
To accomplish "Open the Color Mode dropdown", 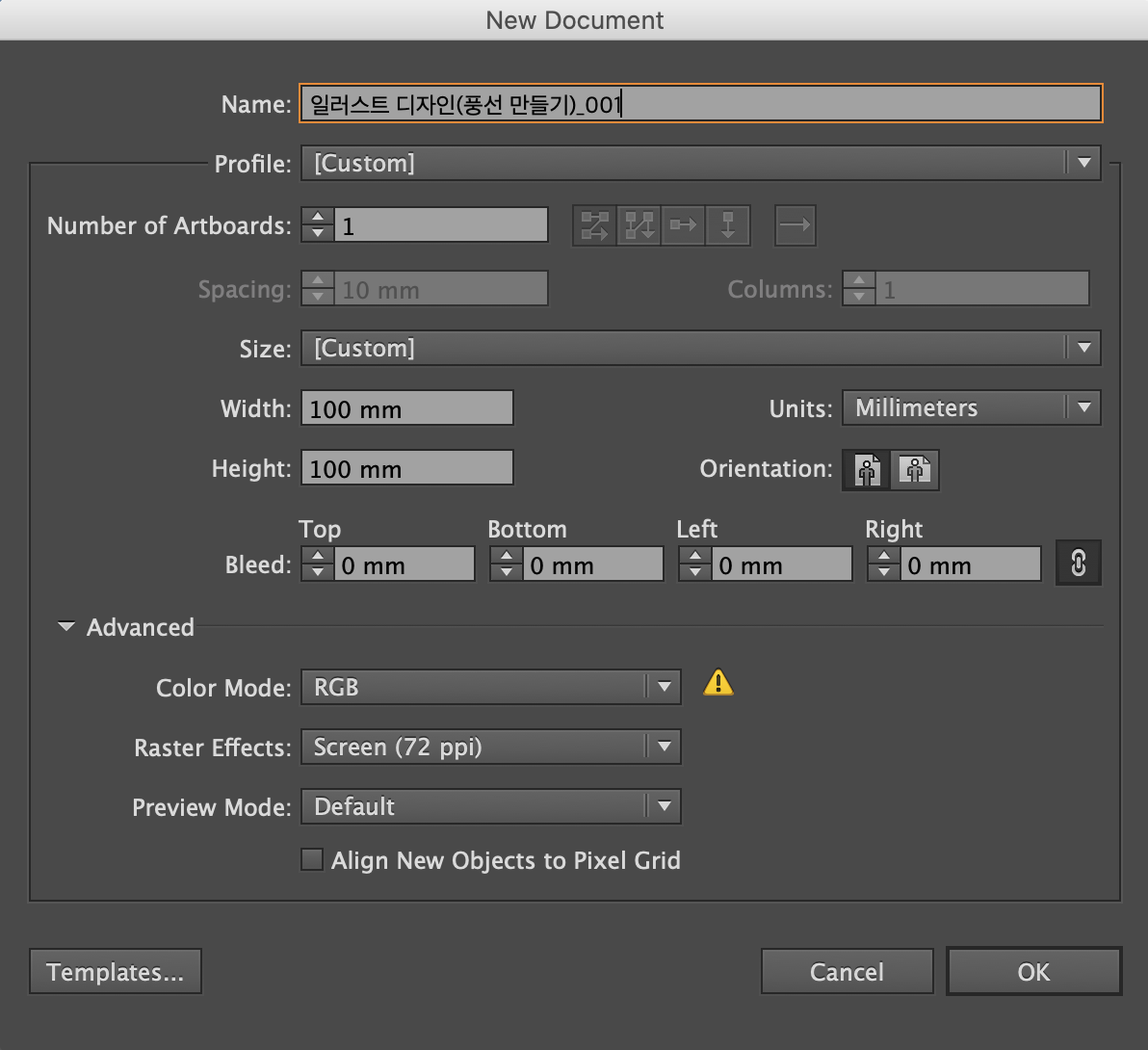I will click(x=491, y=688).
